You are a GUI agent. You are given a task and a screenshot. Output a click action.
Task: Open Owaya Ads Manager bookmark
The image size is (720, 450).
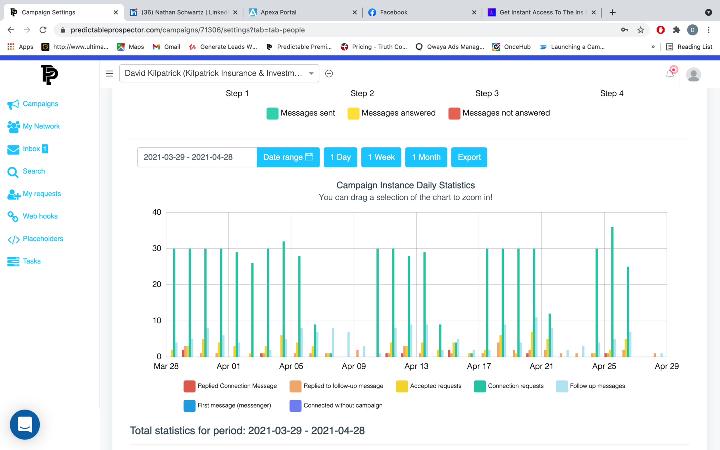[450, 46]
